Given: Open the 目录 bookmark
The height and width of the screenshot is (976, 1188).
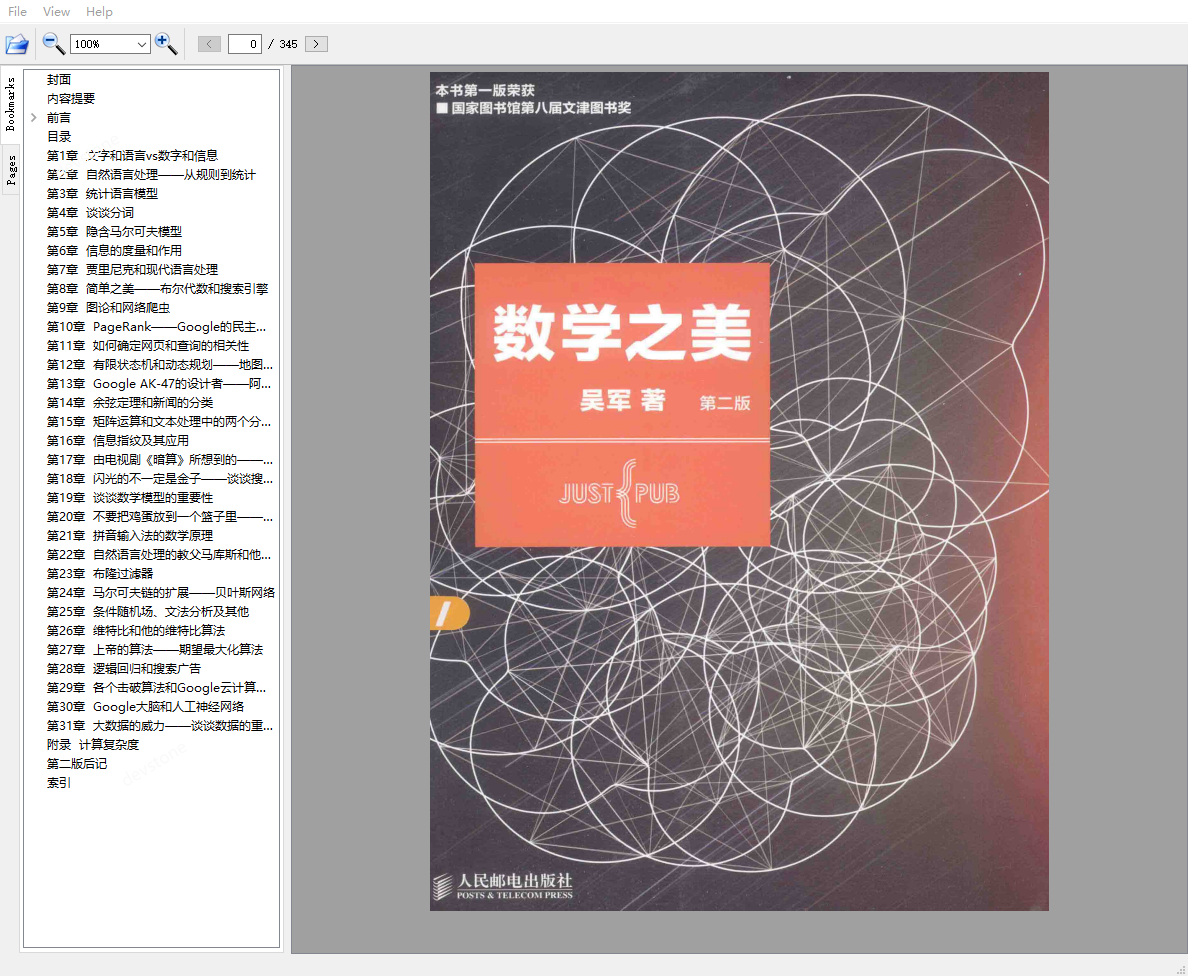Looking at the screenshot, I should coord(58,136).
